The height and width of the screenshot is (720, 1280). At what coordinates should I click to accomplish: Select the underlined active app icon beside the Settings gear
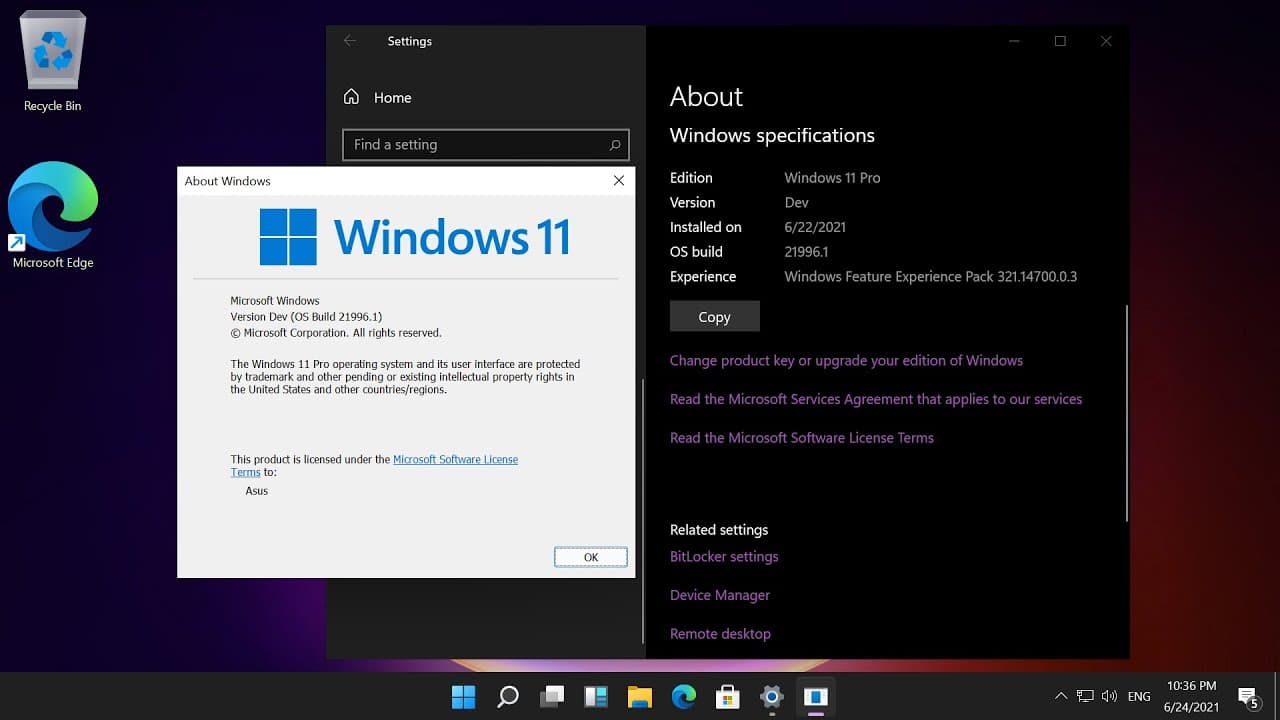(816, 696)
